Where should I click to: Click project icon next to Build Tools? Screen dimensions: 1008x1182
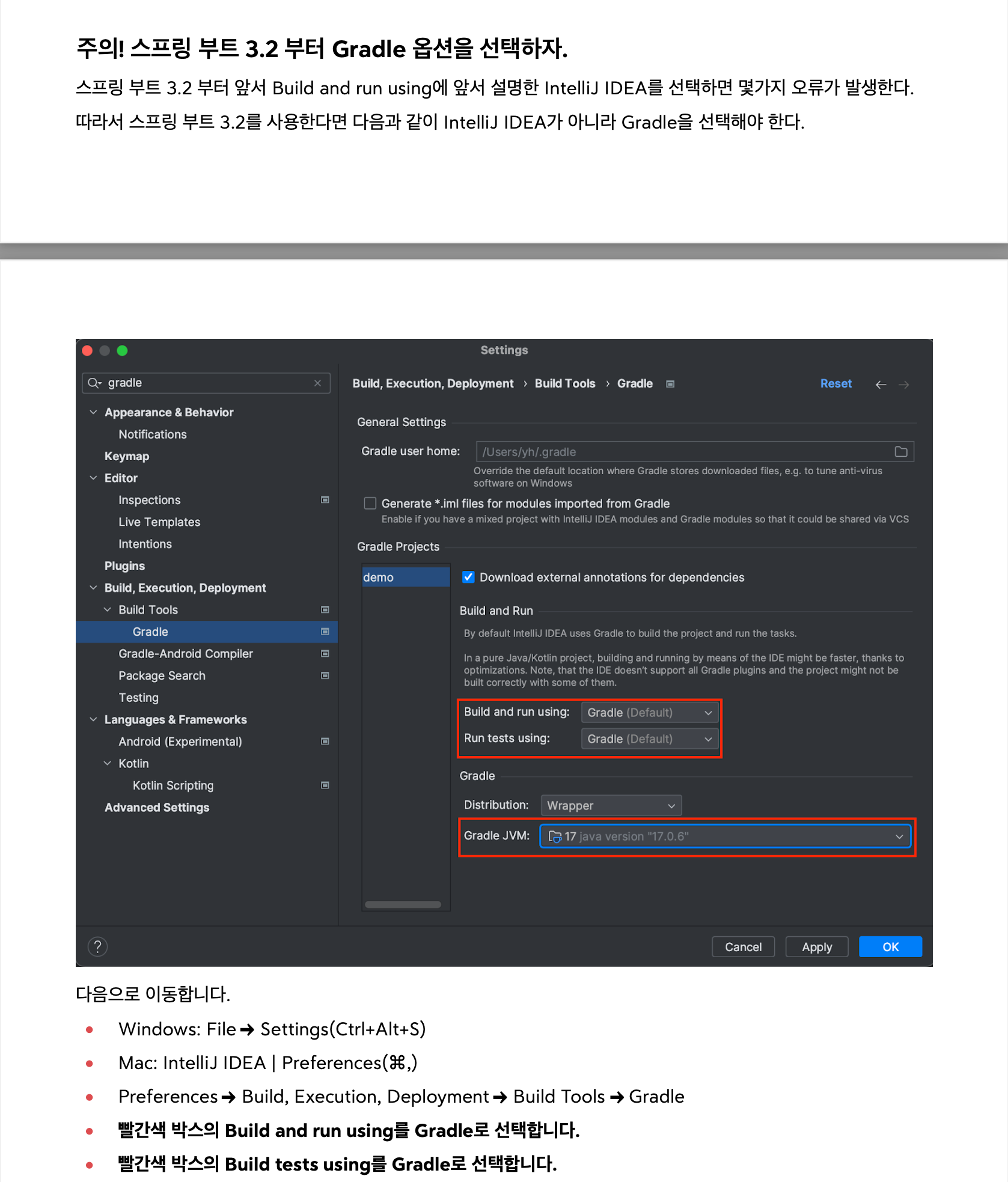tap(325, 610)
